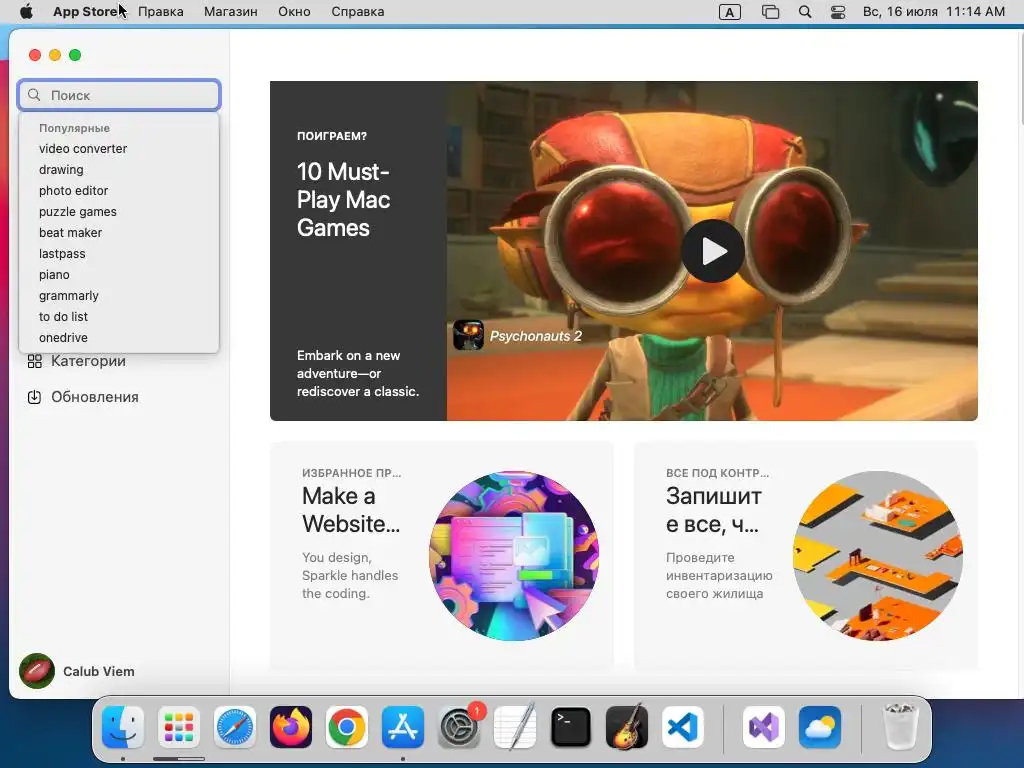Select the 'beat maker' suggestion
1024x768 pixels.
click(x=119, y=232)
